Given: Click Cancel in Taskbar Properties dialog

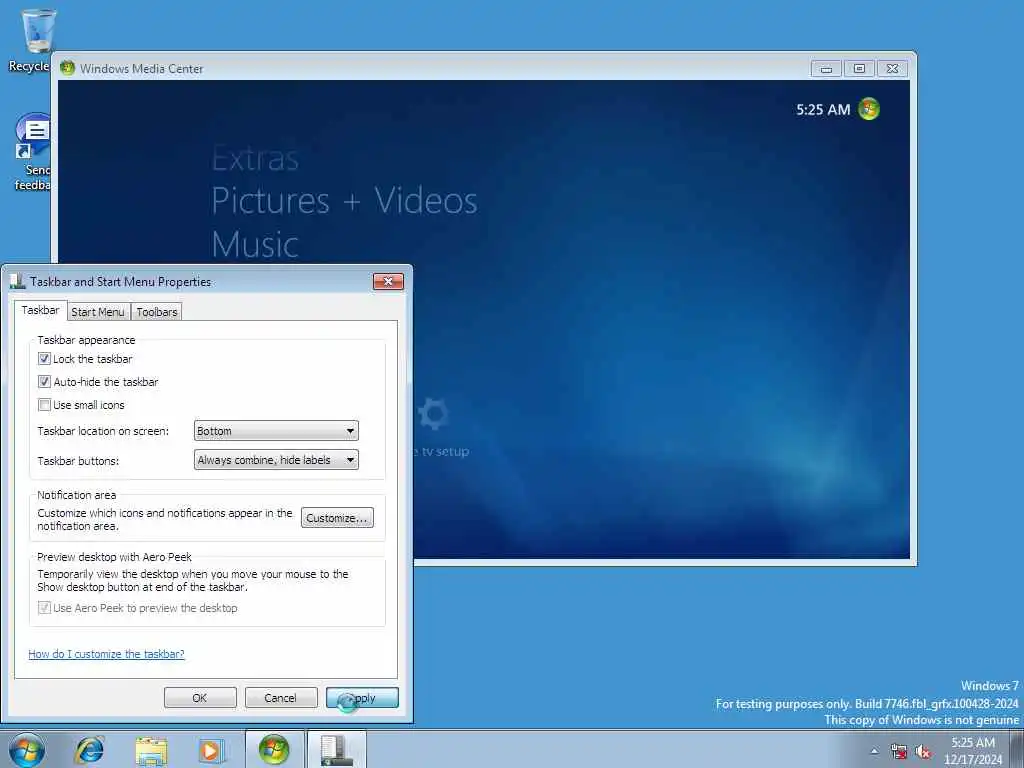Looking at the screenshot, I should click(281, 697).
